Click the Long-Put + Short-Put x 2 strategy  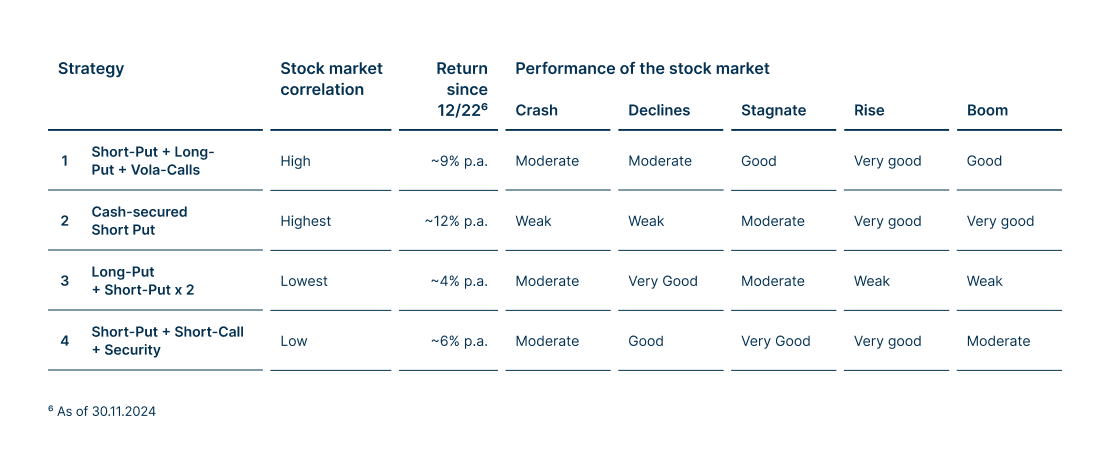coord(142,281)
